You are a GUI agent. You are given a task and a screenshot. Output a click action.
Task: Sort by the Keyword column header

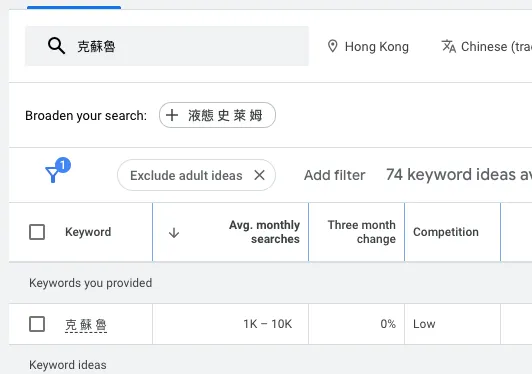point(88,232)
